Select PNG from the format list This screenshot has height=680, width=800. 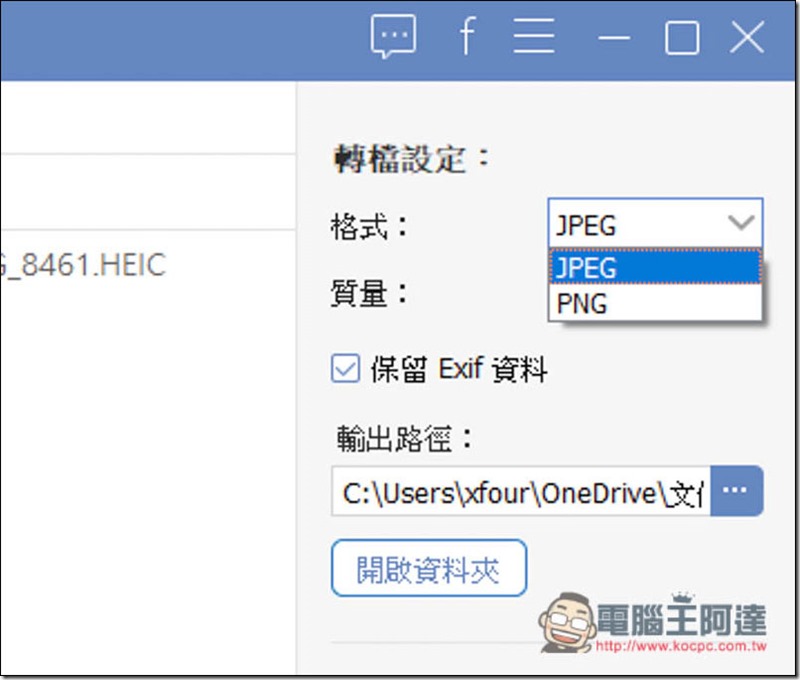[x=655, y=303]
